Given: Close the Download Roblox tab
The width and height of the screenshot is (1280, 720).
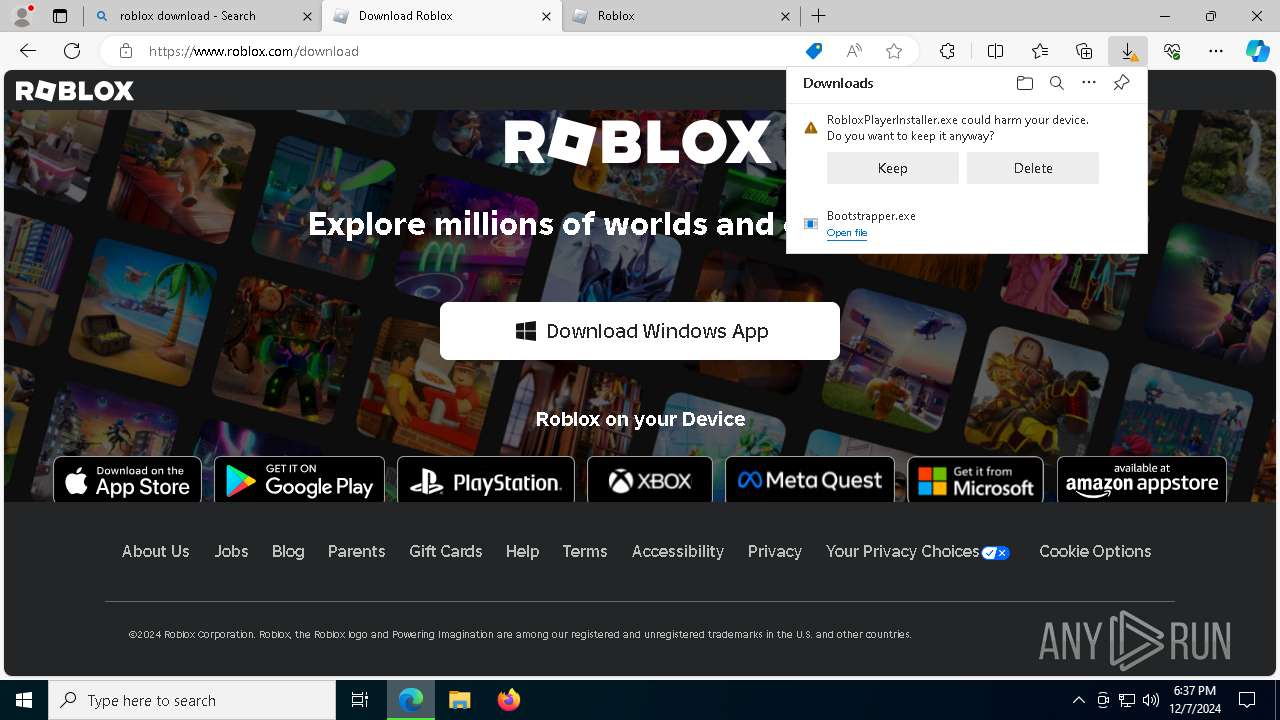Looking at the screenshot, I should (x=546, y=16).
